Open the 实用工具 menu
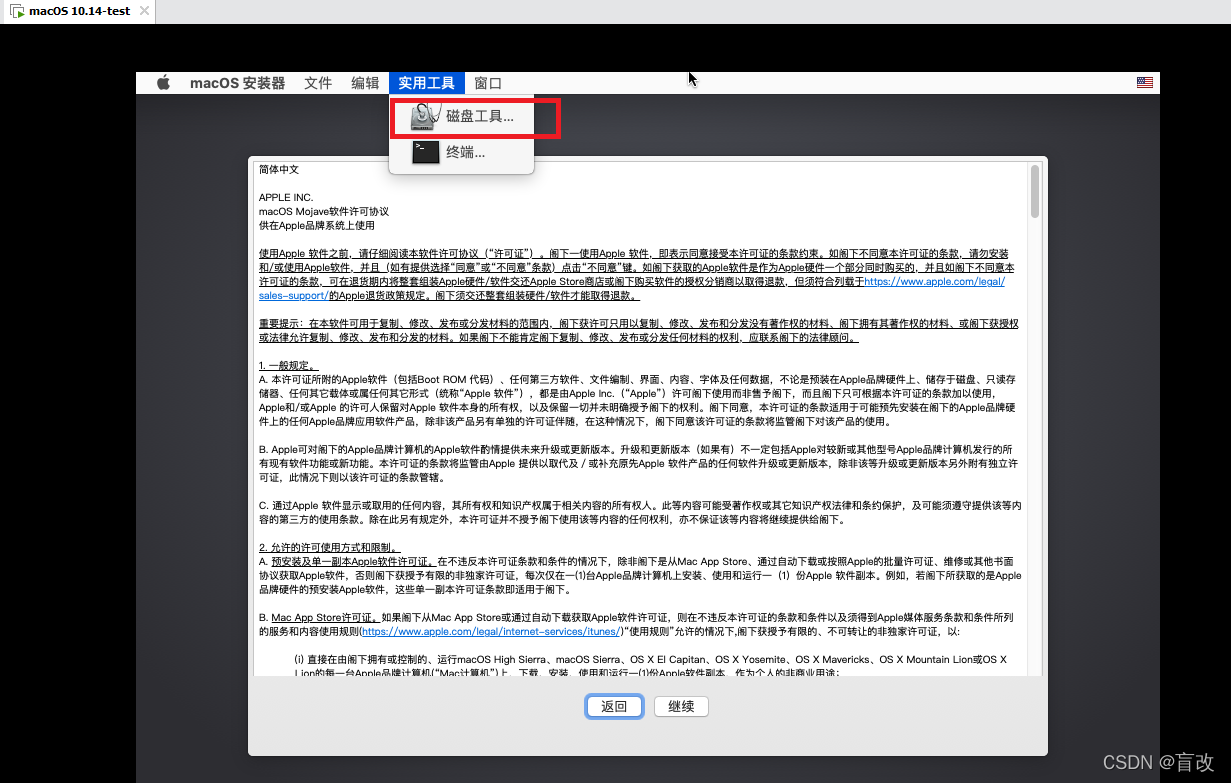1231x783 pixels. point(427,83)
